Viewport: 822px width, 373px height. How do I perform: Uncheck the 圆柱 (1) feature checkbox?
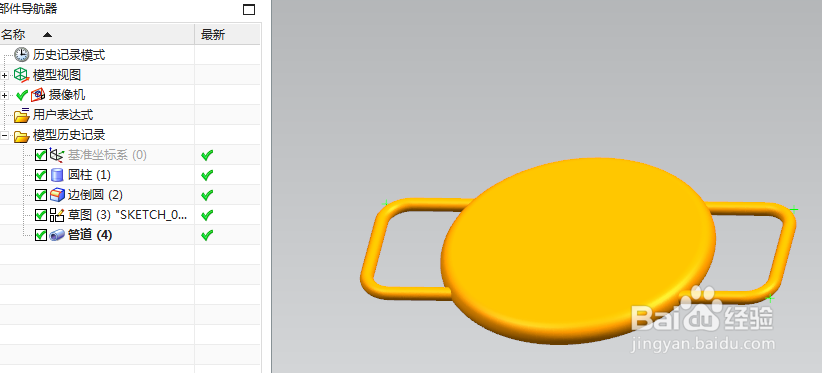(x=41, y=175)
